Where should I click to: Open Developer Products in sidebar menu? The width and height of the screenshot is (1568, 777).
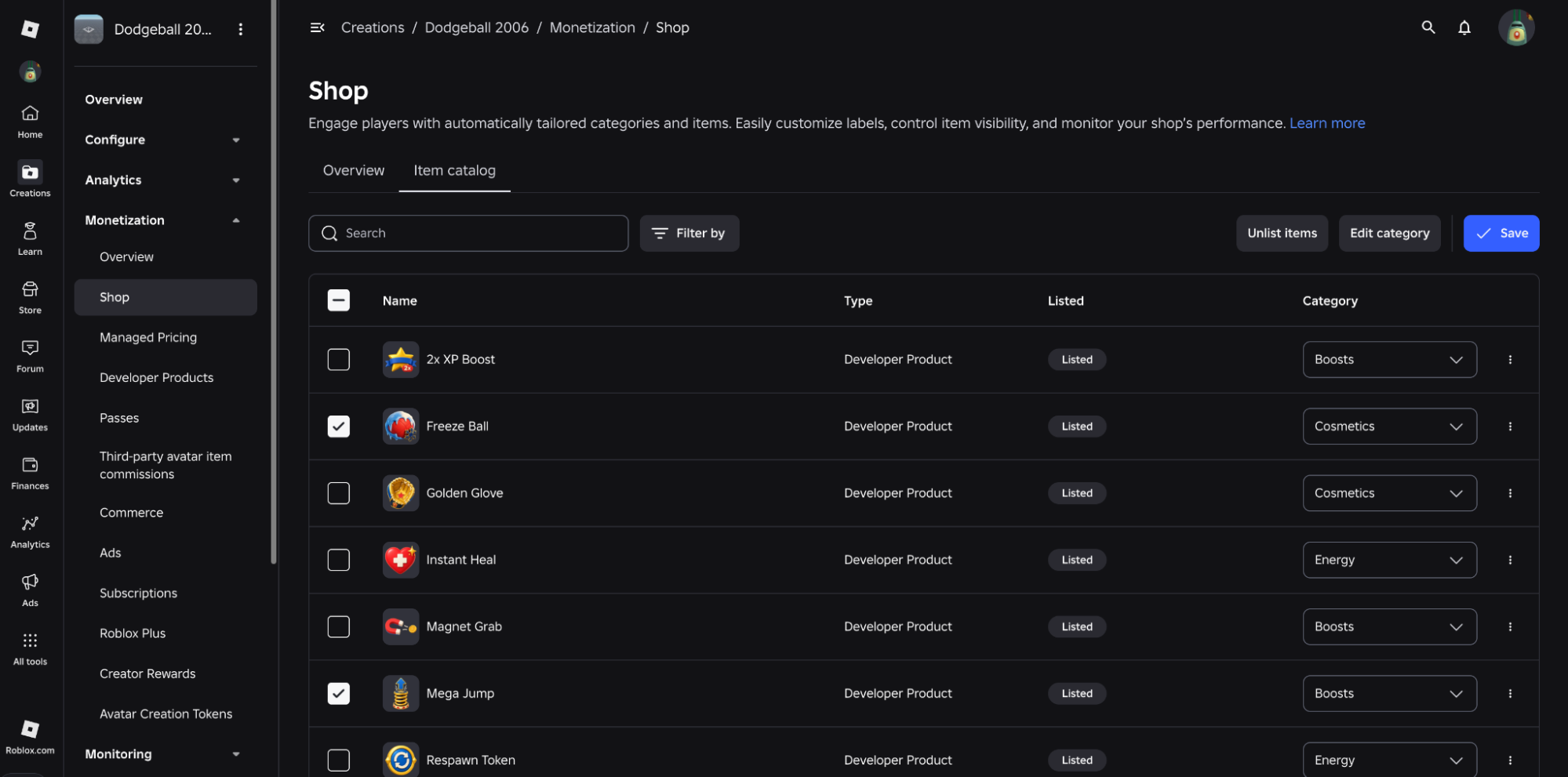point(157,378)
